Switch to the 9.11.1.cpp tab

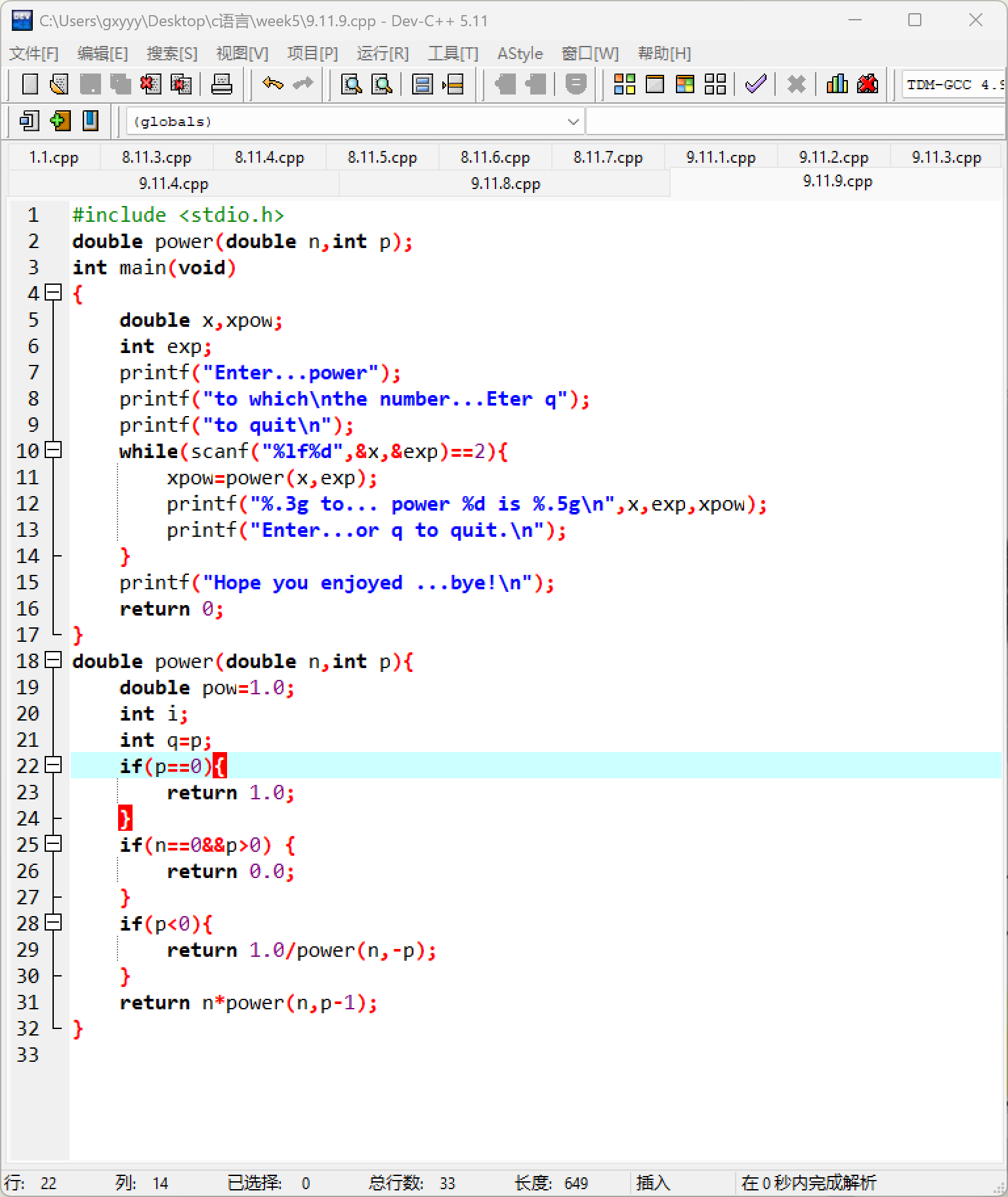721,157
